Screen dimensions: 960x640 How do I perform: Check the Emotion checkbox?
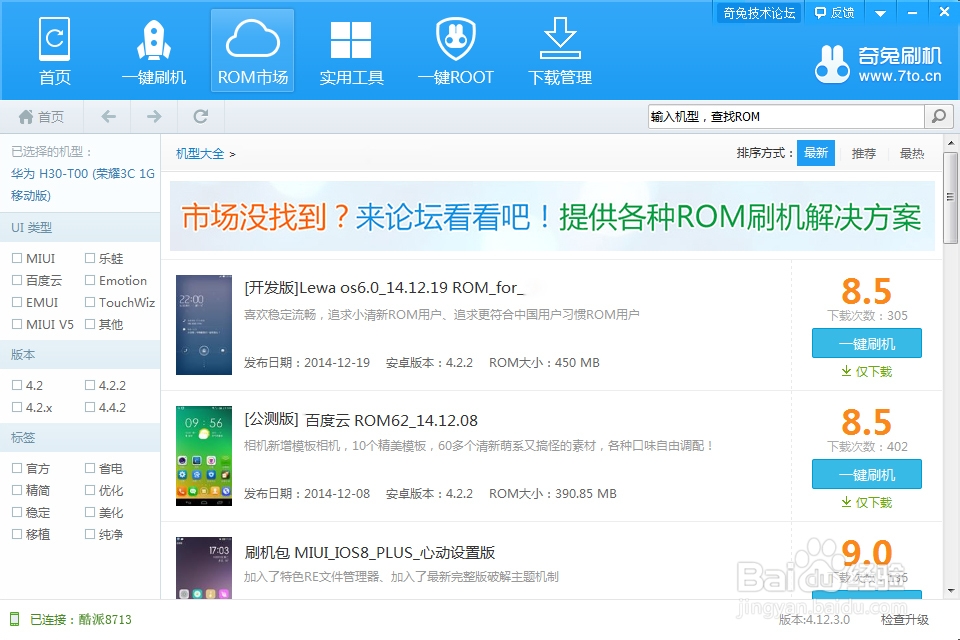pos(90,280)
